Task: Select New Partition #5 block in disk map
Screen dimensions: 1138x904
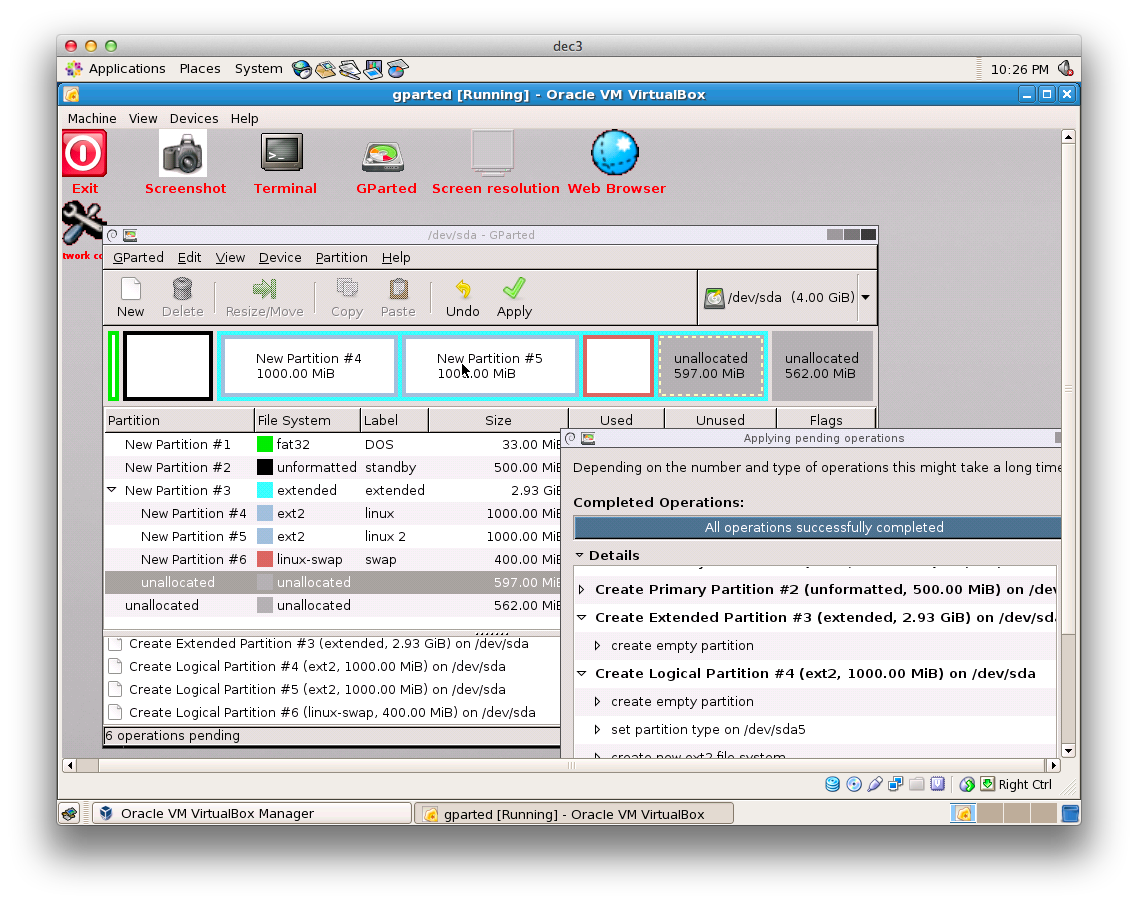Action: [x=490, y=366]
